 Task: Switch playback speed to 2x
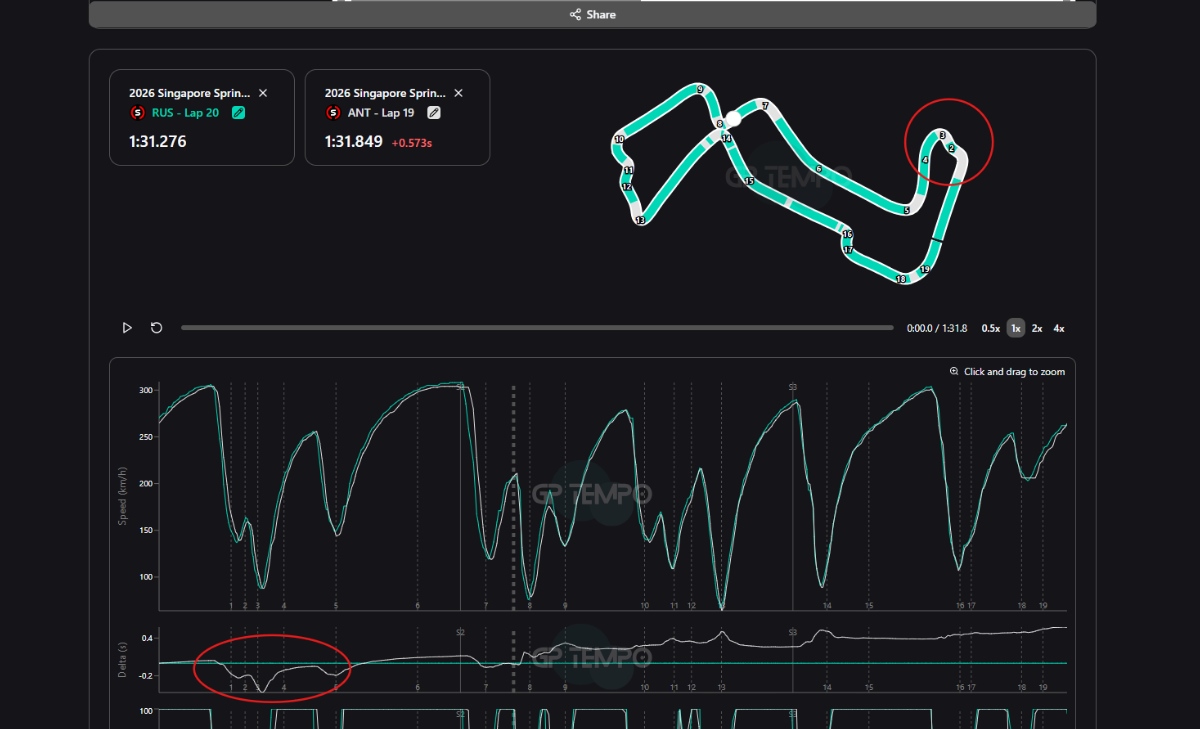click(x=1037, y=328)
